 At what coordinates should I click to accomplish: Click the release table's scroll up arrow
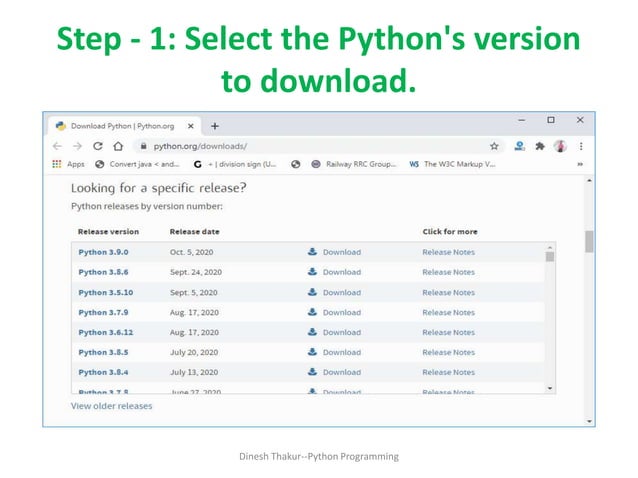click(550, 247)
